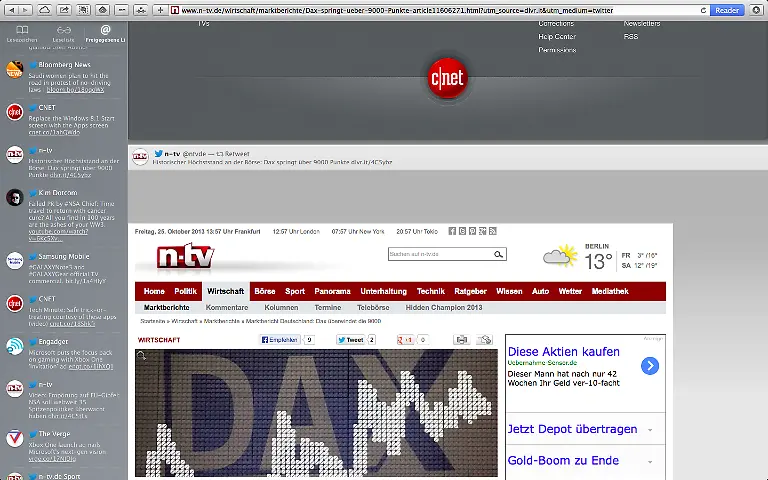The height and width of the screenshot is (480, 768).
Task: Click the send article icon next to print
Action: pyautogui.click(x=484, y=339)
